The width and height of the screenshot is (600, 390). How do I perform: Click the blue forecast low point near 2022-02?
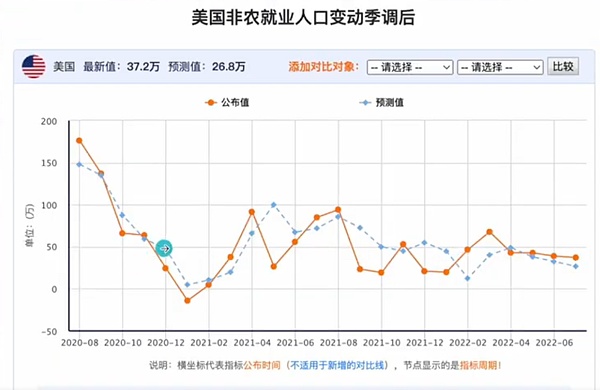pyautogui.click(x=468, y=278)
